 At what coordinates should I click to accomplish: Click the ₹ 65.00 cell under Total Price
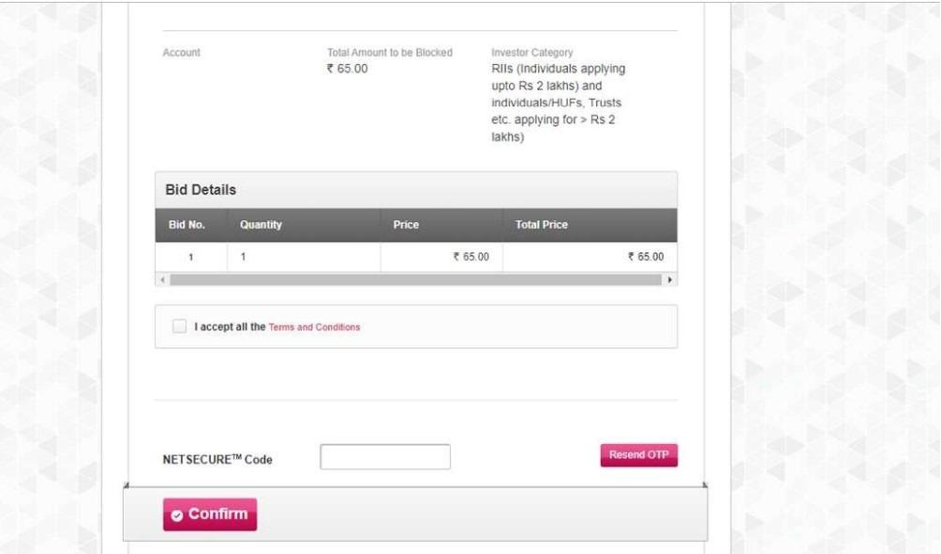coord(645,257)
